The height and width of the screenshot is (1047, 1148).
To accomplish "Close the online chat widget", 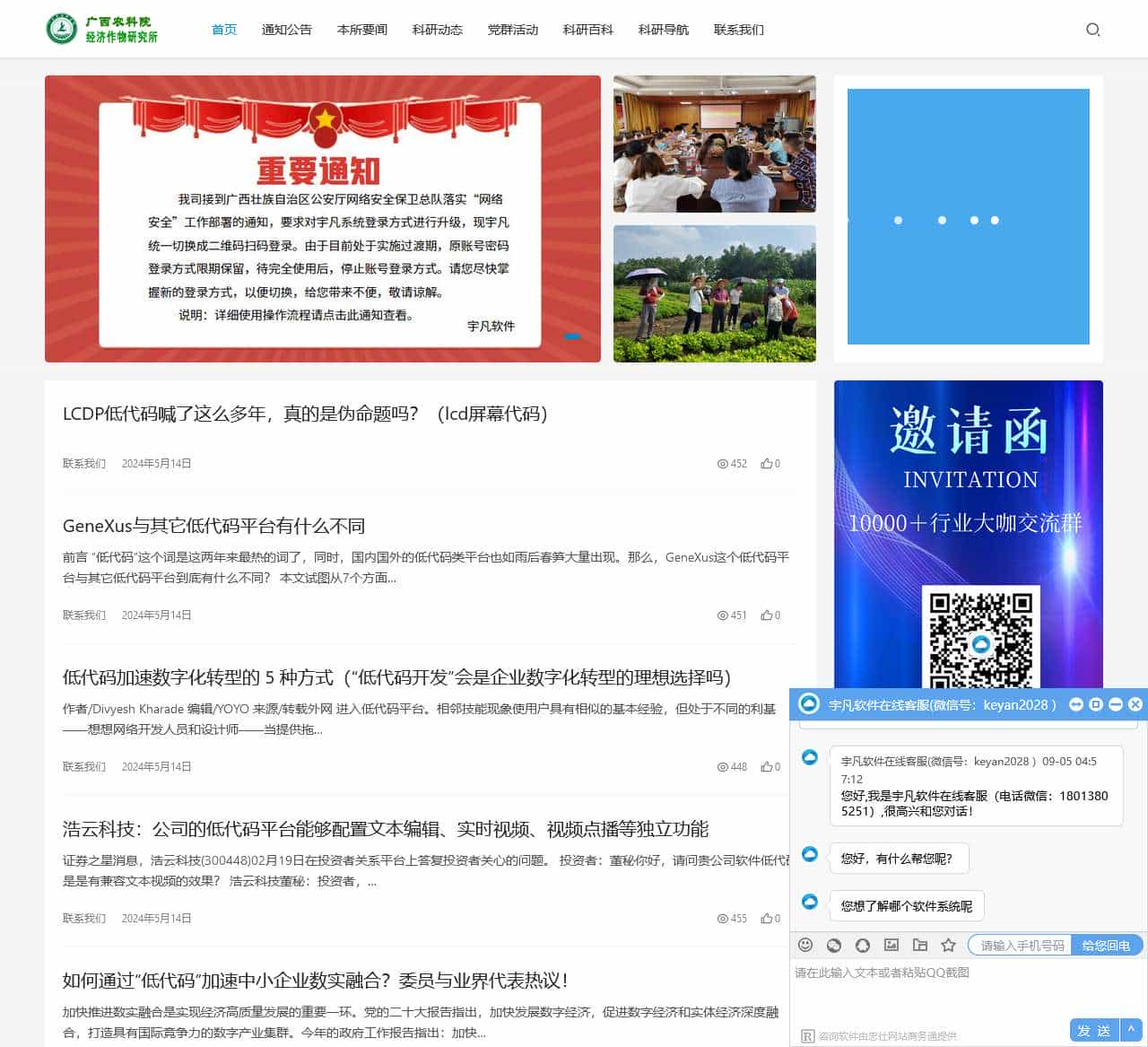I will pos(1135,704).
